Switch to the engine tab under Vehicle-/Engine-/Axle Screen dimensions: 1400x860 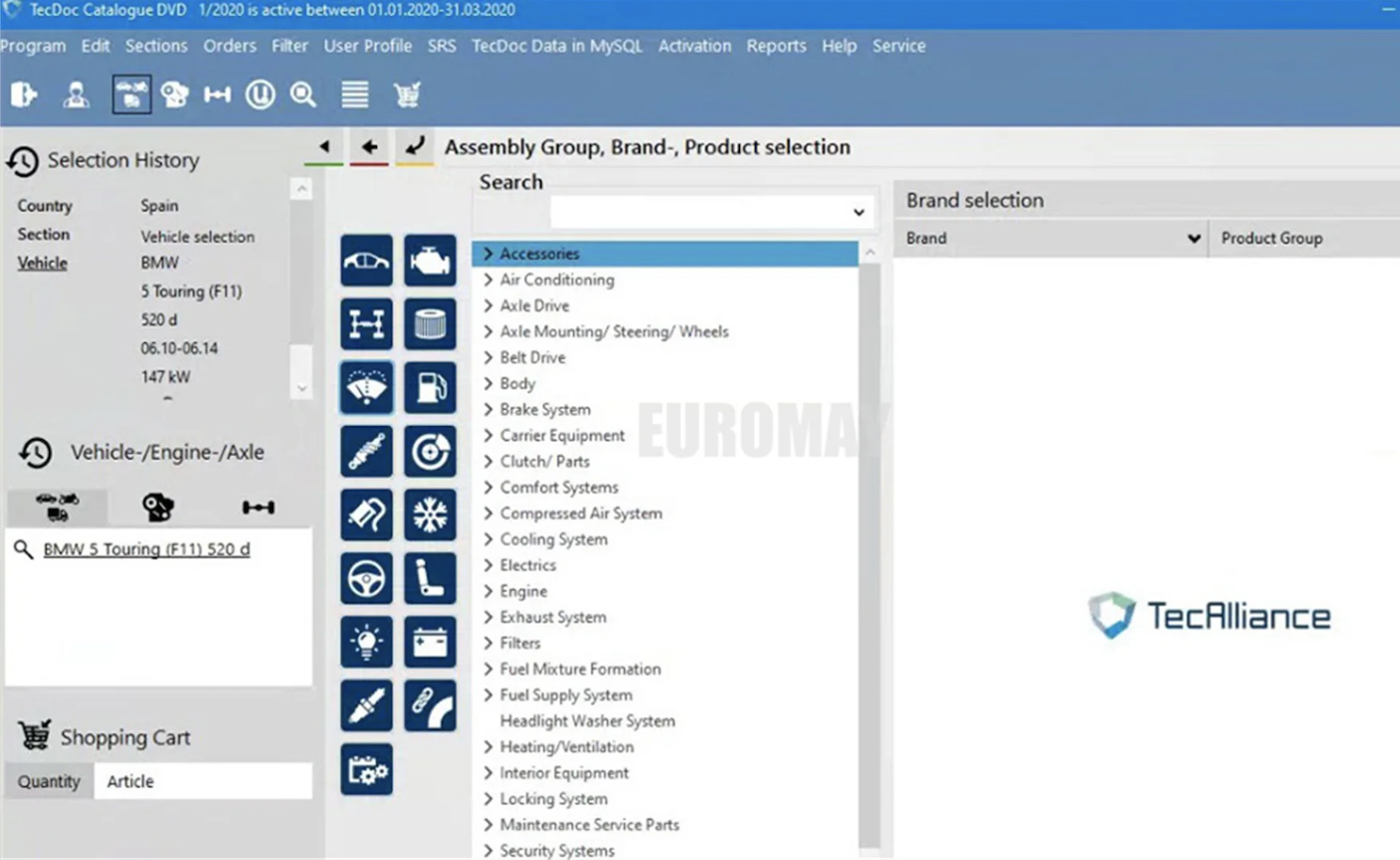click(x=158, y=507)
